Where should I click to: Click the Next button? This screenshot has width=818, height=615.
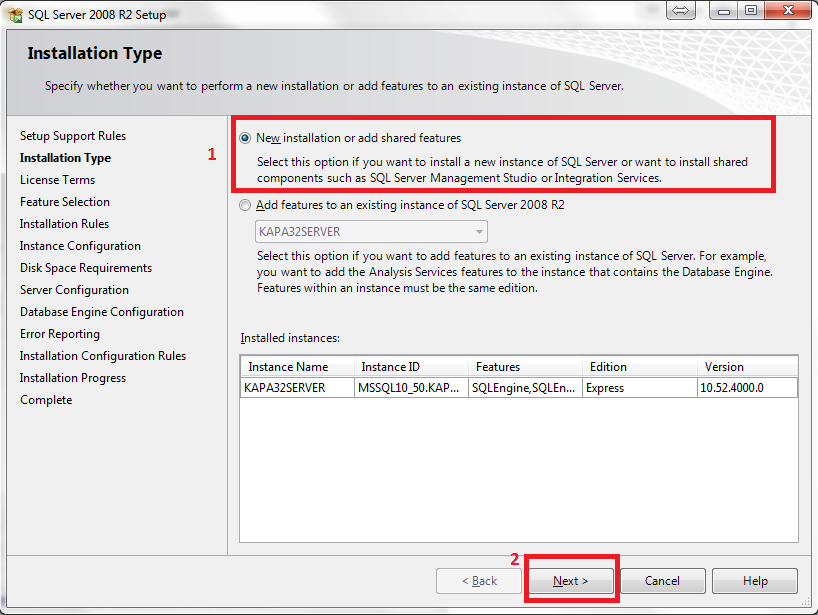pos(571,581)
